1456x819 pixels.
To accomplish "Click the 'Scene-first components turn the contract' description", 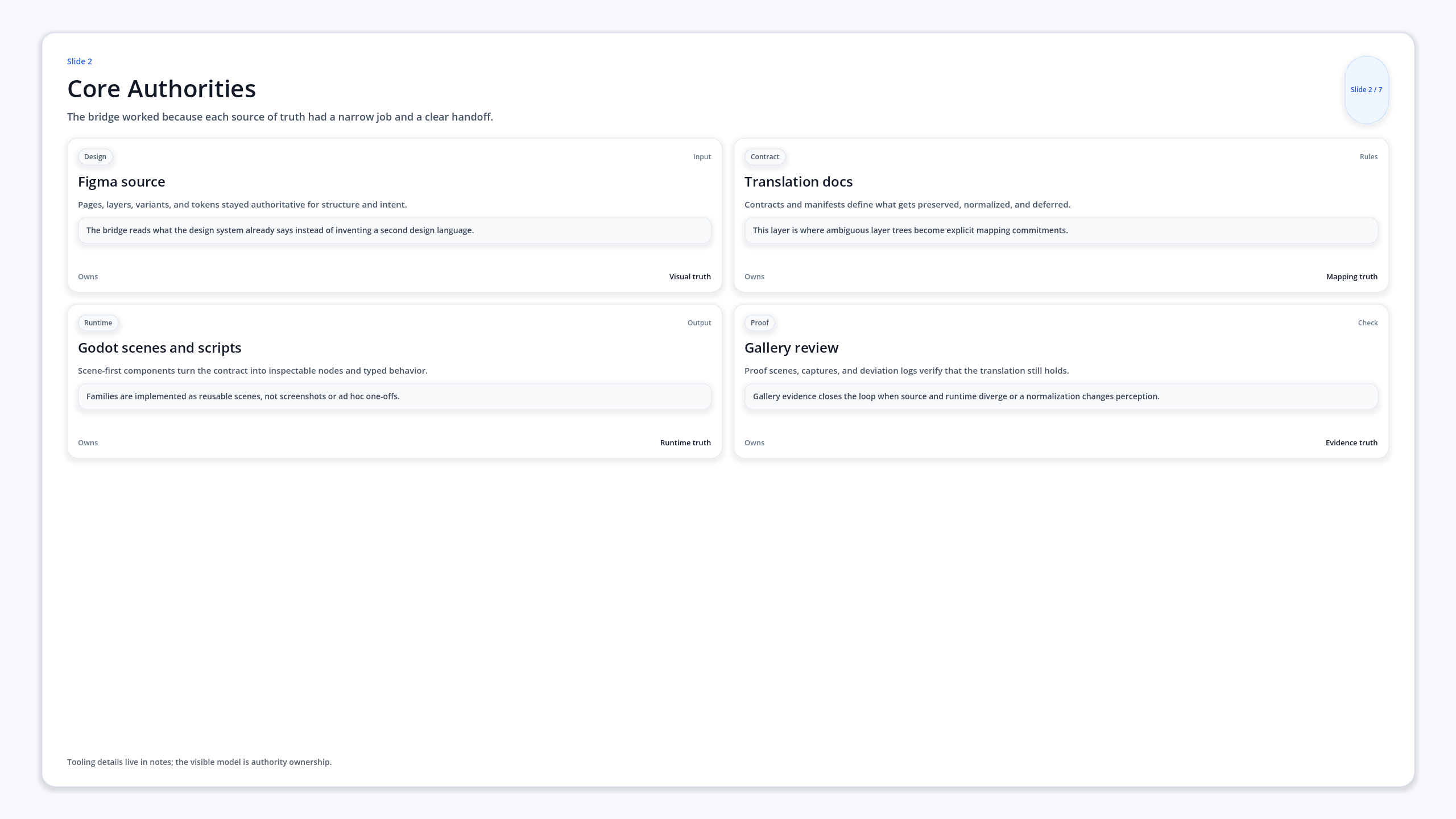I will coord(253,371).
